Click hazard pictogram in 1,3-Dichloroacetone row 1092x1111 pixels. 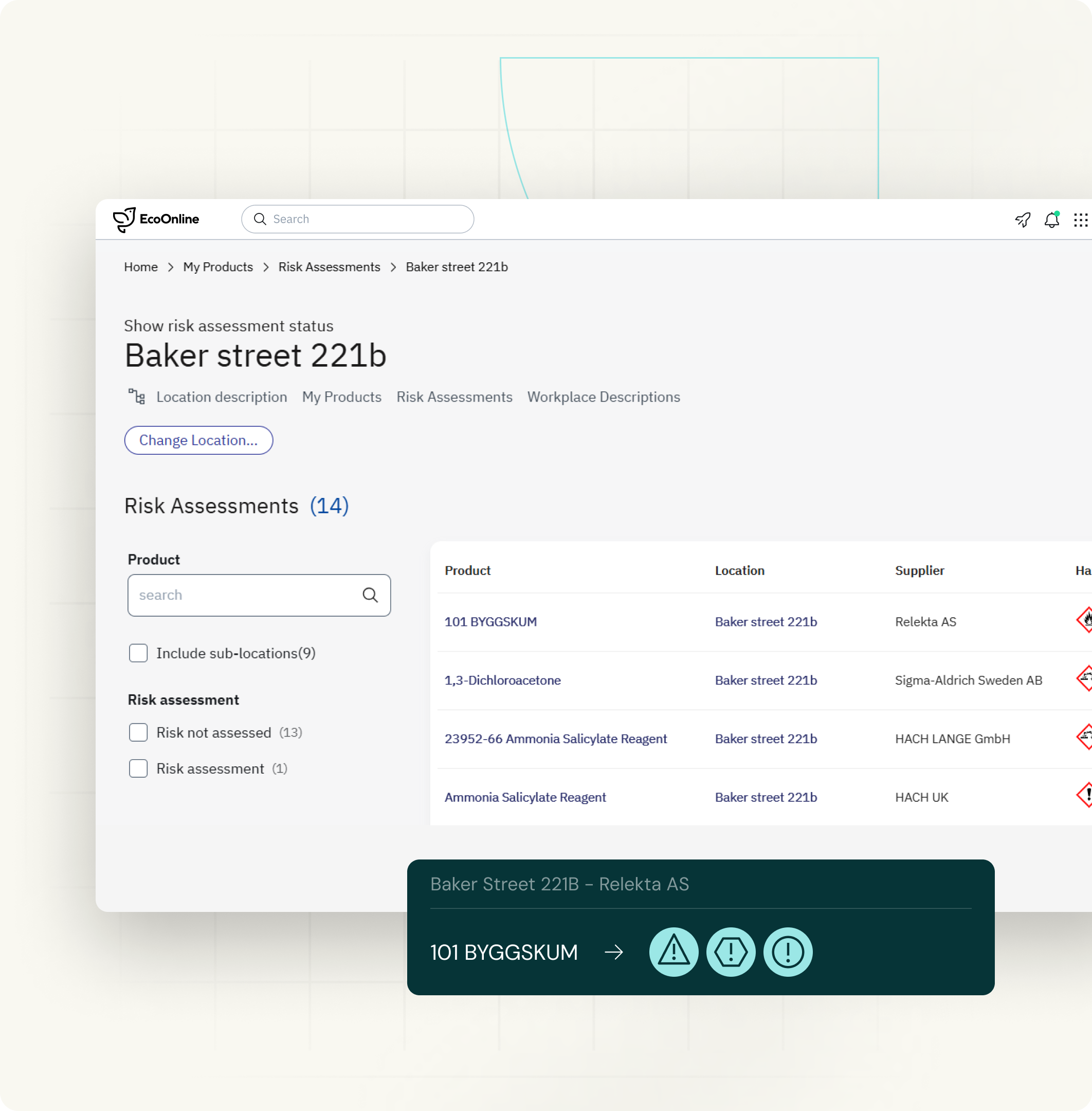coord(1084,678)
